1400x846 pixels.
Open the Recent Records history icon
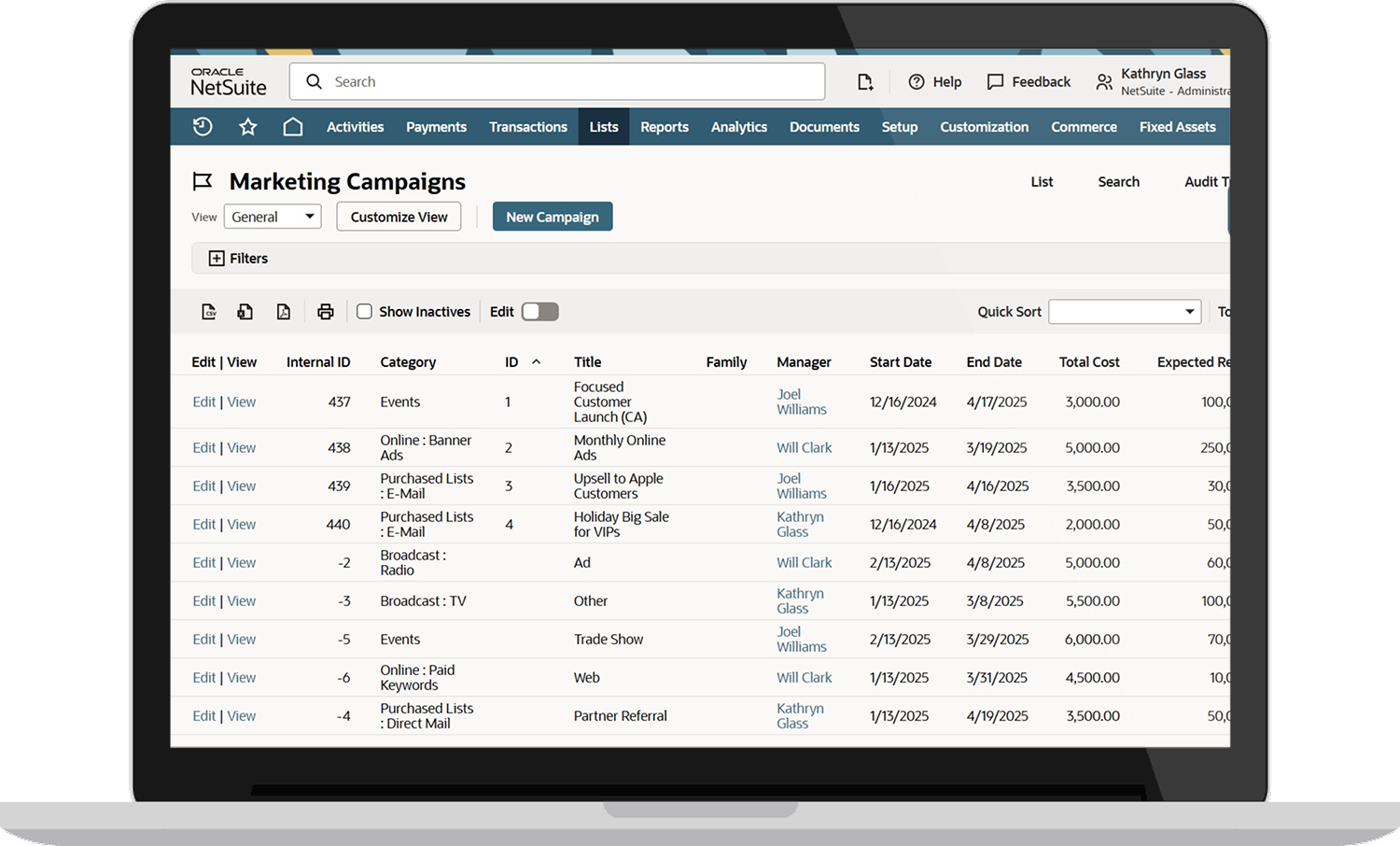click(x=203, y=127)
